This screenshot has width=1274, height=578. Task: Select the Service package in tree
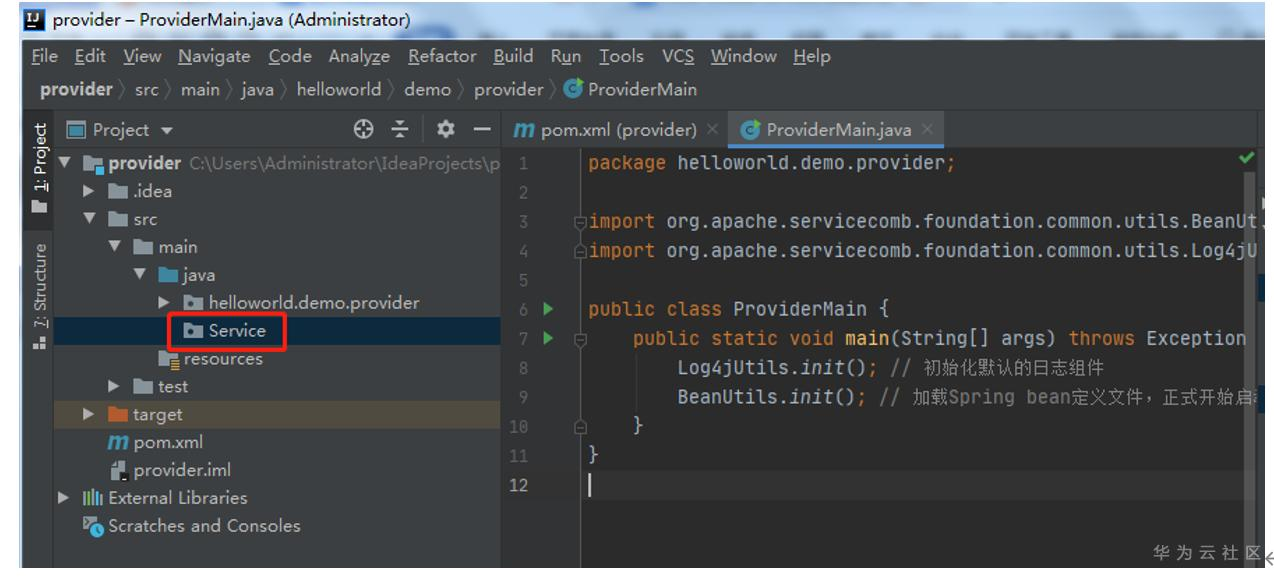click(236, 331)
